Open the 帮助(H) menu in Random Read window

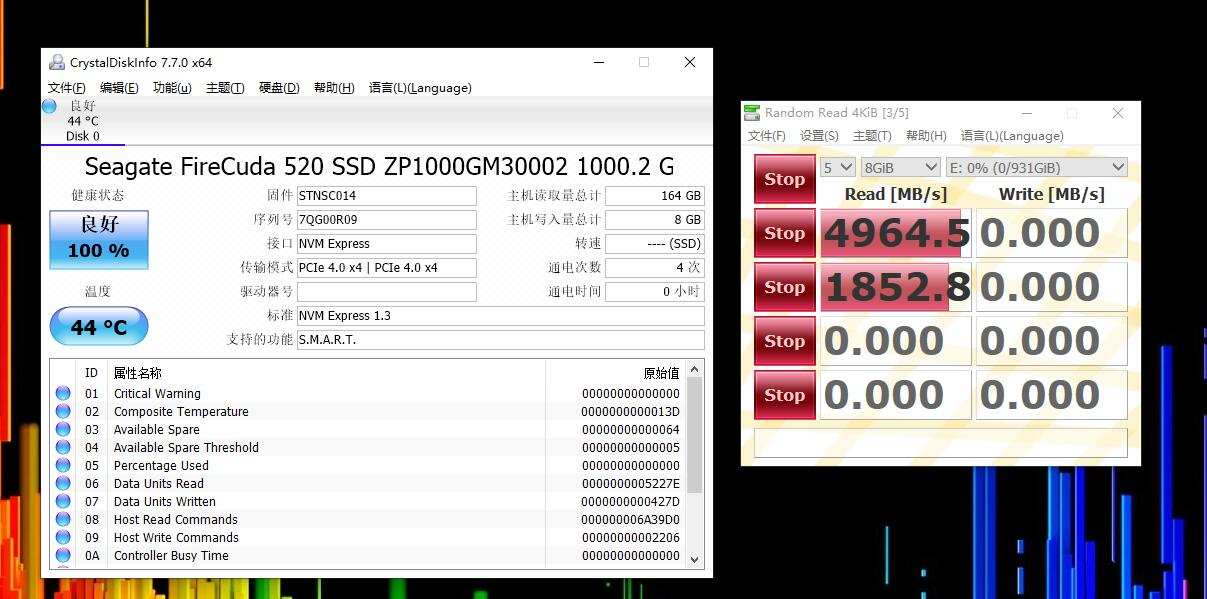[926, 136]
